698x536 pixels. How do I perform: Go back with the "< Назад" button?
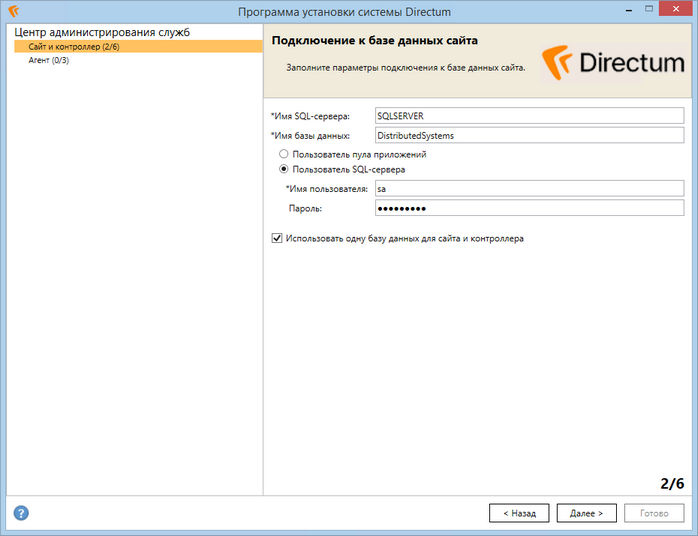(519, 513)
